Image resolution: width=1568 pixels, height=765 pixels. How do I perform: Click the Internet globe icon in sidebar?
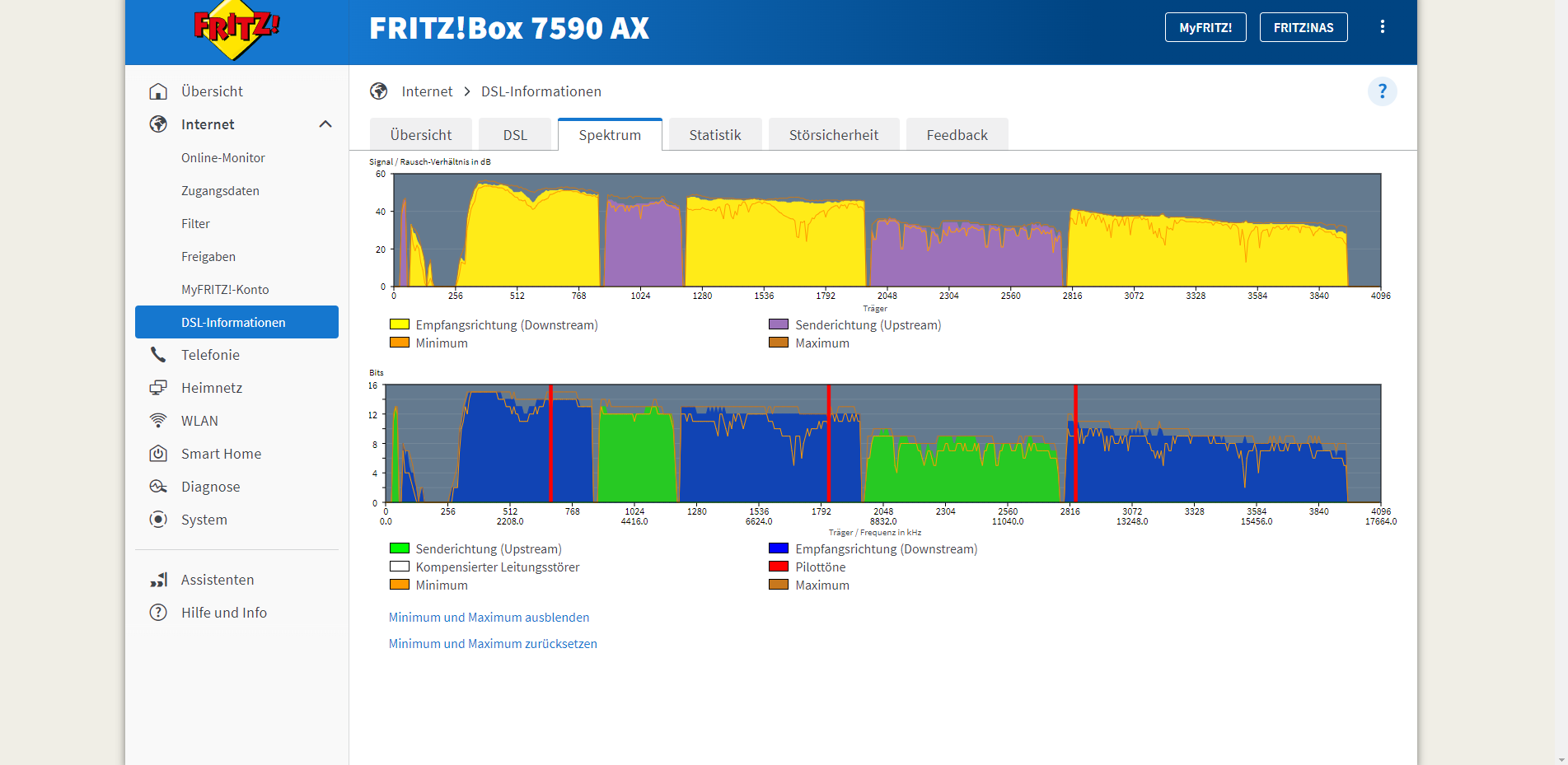tap(158, 124)
